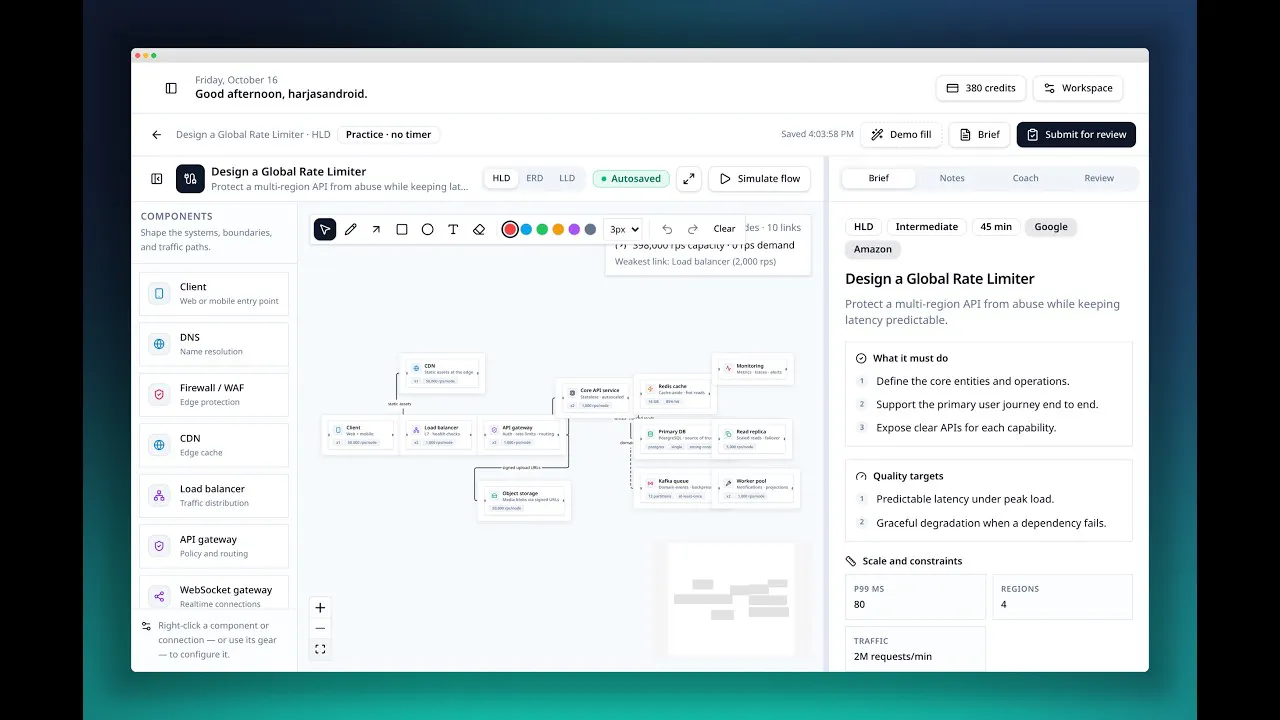Screen dimensions: 1280x720
Task: Open the 380 credits button
Action: 981,88
